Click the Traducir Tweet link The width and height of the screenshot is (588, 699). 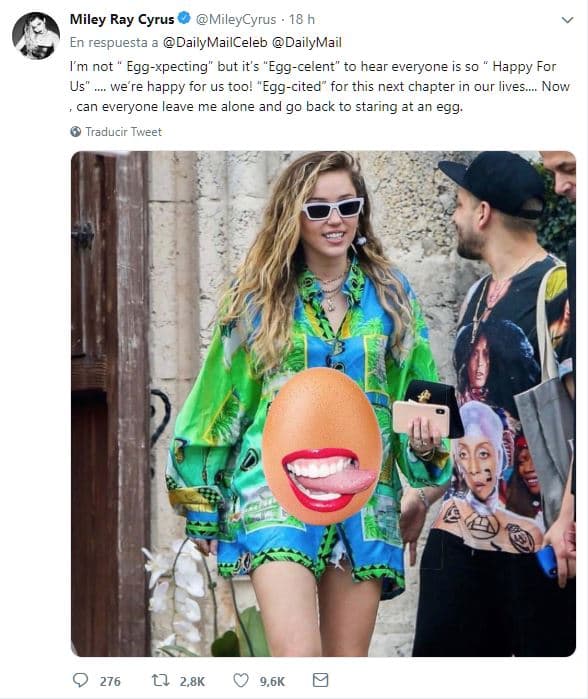123,132
